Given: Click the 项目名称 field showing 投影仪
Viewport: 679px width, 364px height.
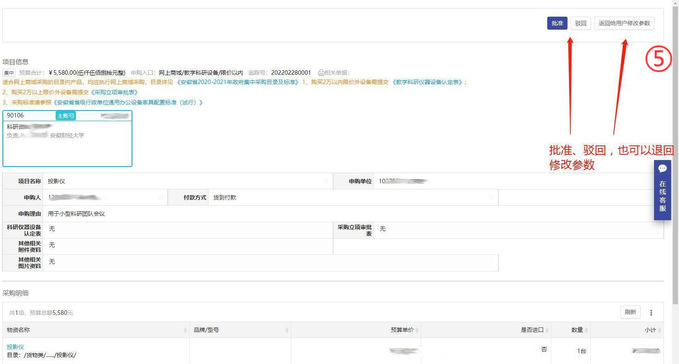Looking at the screenshot, I should point(188,181).
